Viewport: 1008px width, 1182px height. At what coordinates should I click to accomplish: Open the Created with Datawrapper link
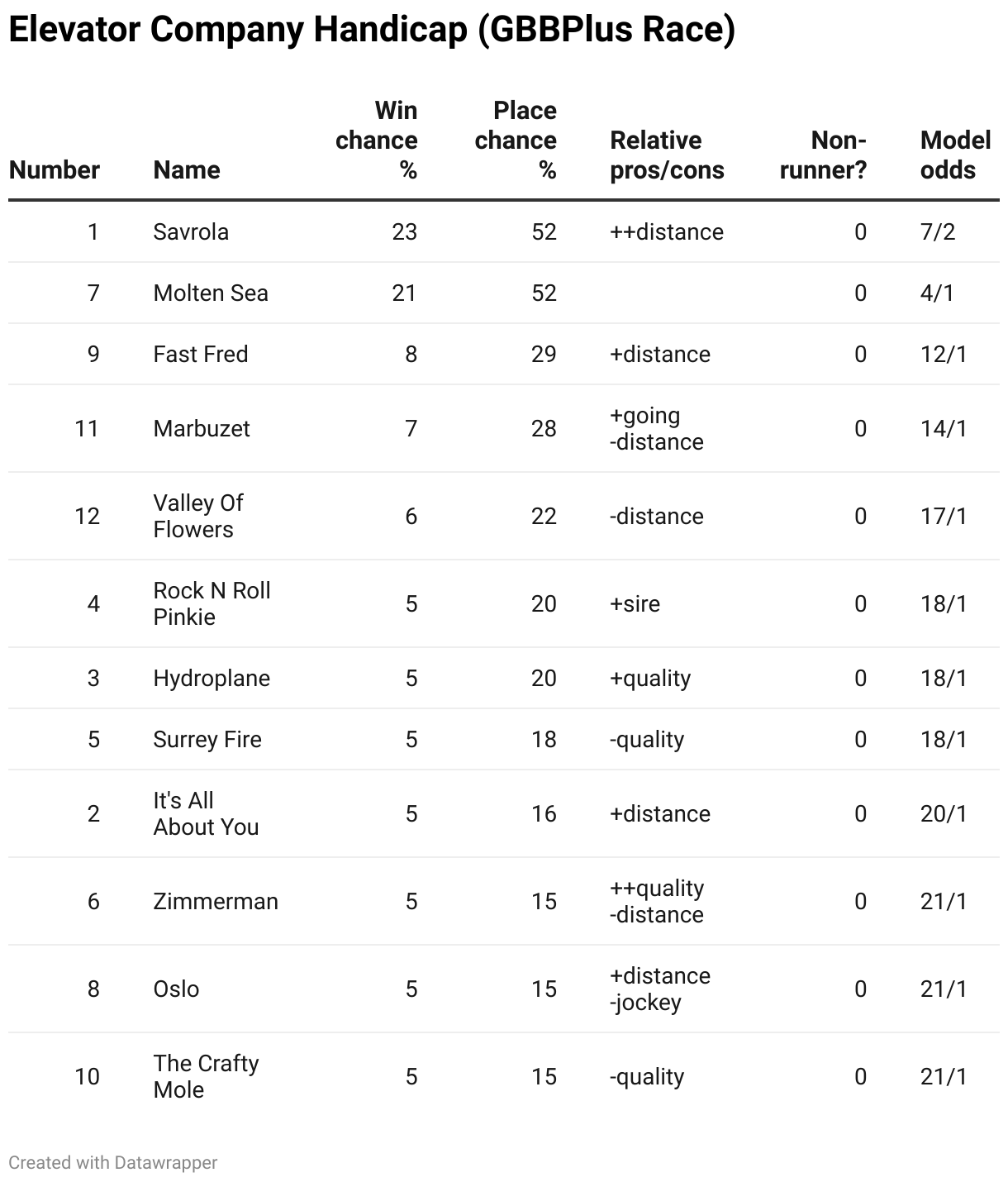point(113,1163)
